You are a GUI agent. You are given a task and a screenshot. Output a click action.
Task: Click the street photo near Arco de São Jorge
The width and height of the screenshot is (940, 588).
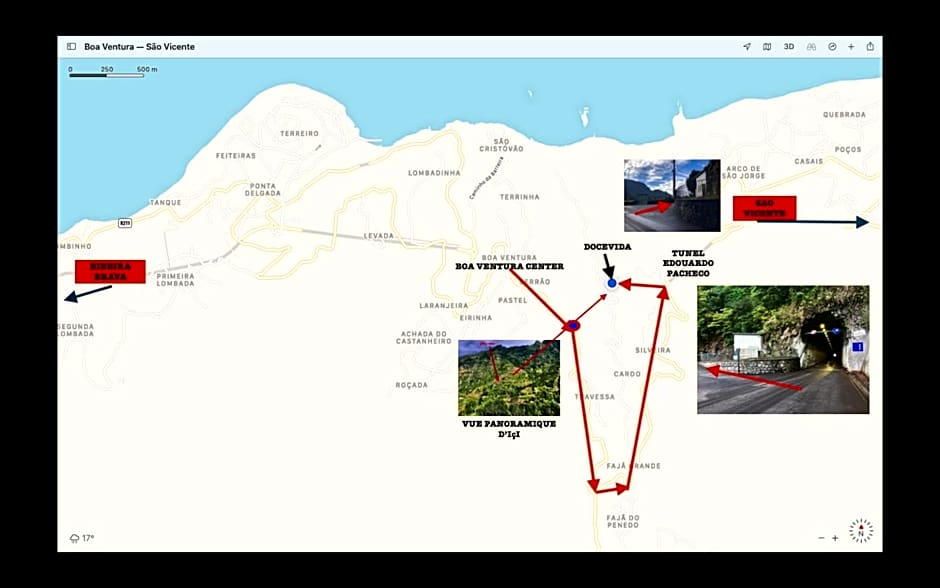[672, 195]
